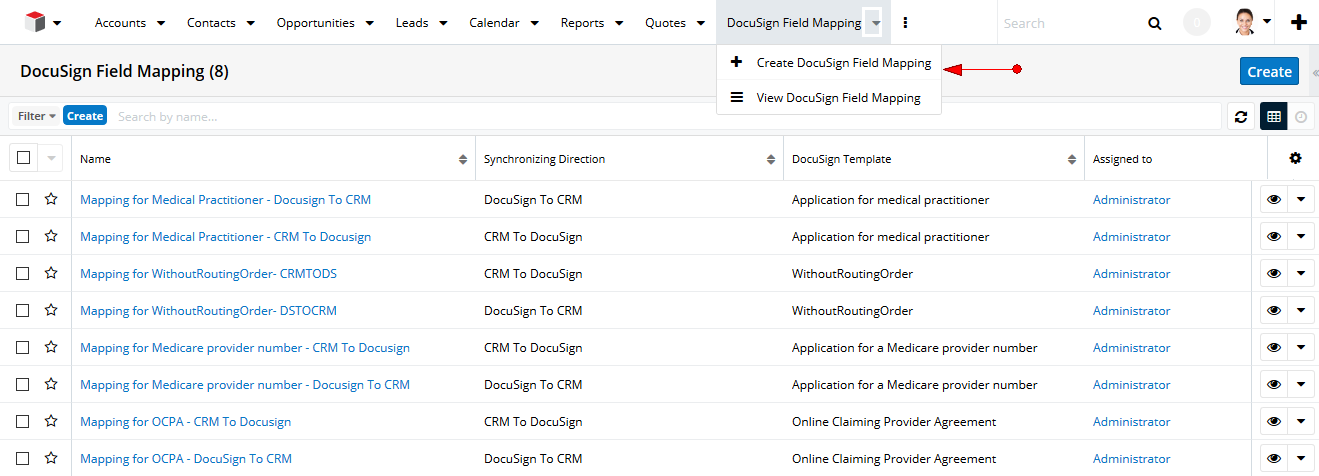Click the search magnifier icon
Screen dimensions: 1319x476
click(1155, 23)
